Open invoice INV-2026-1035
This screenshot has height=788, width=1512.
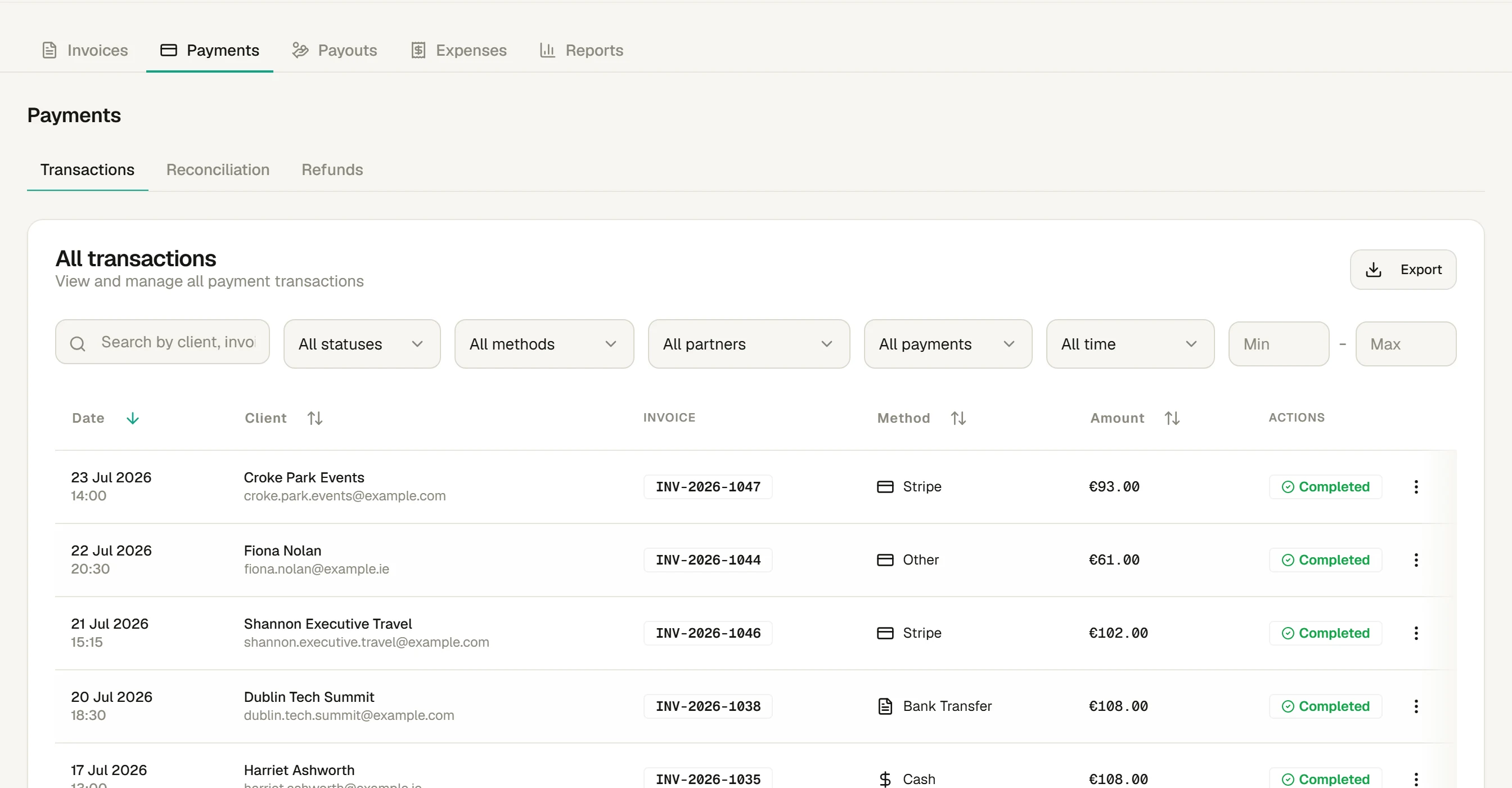708,778
